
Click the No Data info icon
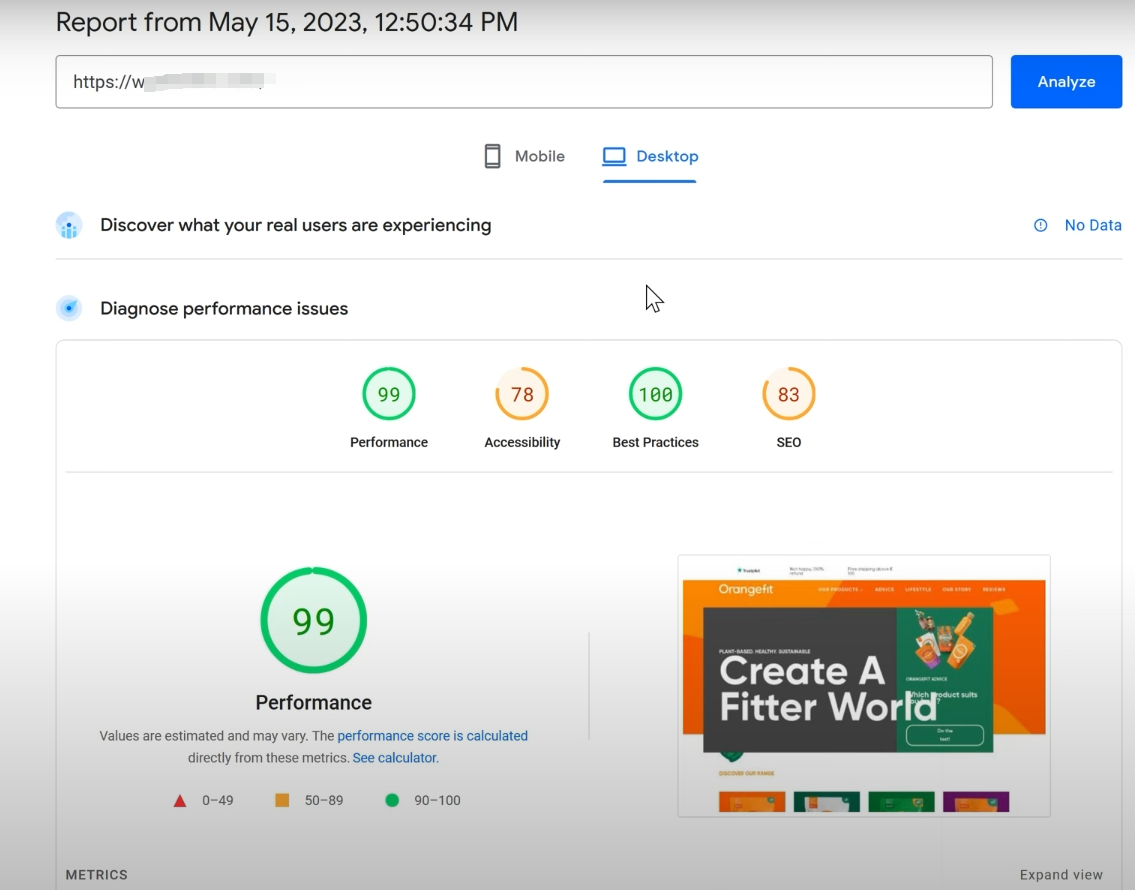[1040, 226]
